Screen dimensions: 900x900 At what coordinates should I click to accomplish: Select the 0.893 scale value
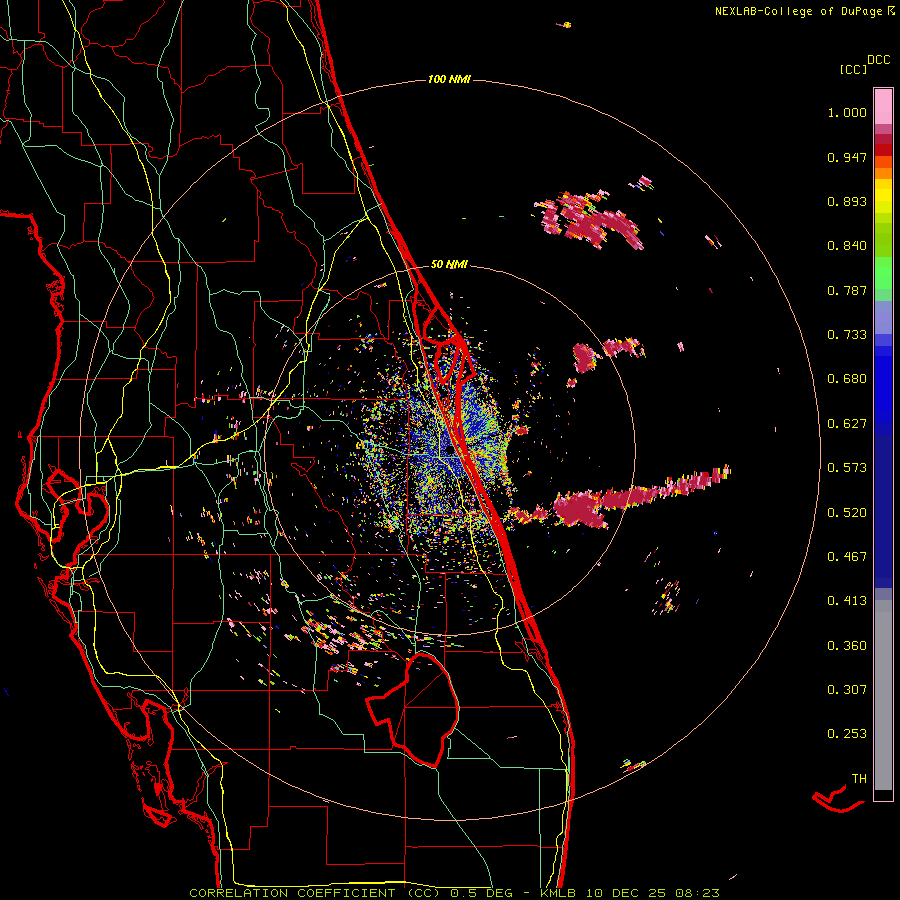pyautogui.click(x=847, y=201)
